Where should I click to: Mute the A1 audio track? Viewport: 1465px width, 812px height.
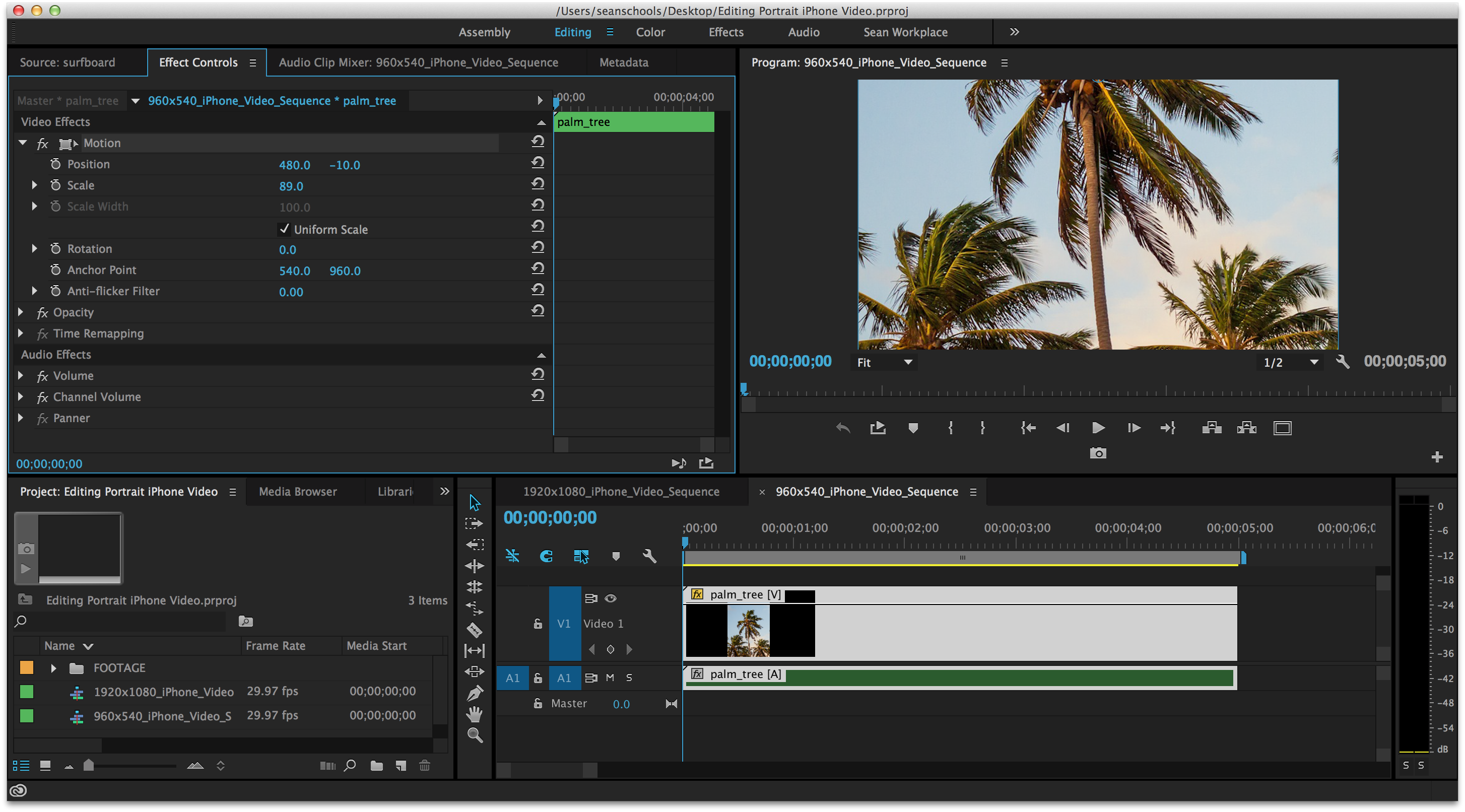point(610,678)
